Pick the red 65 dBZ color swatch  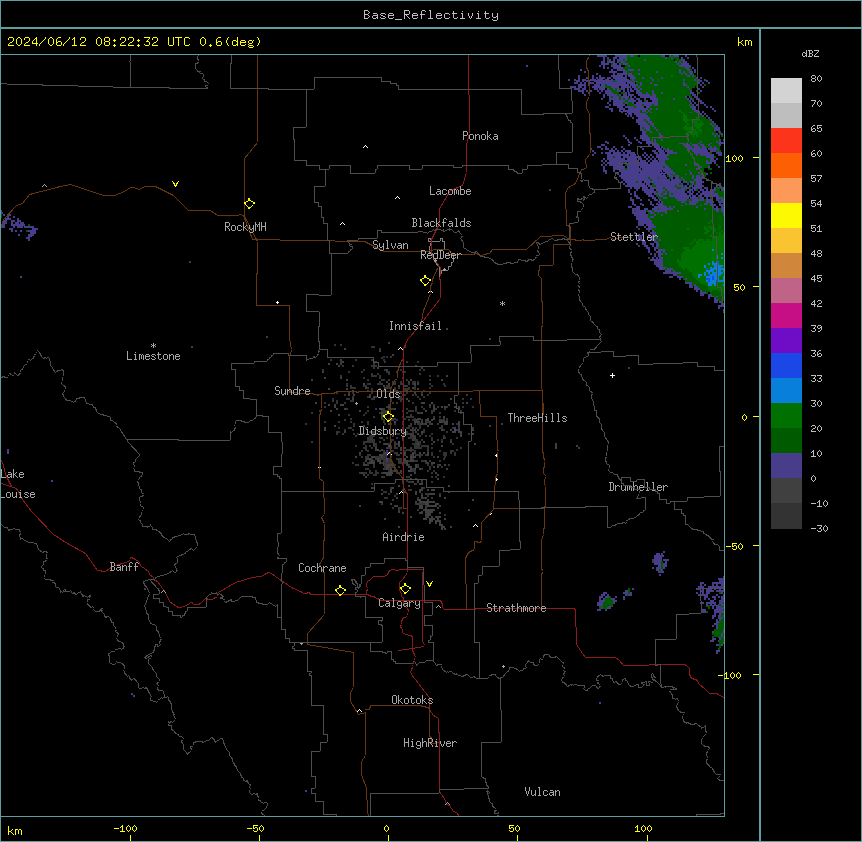786,140
